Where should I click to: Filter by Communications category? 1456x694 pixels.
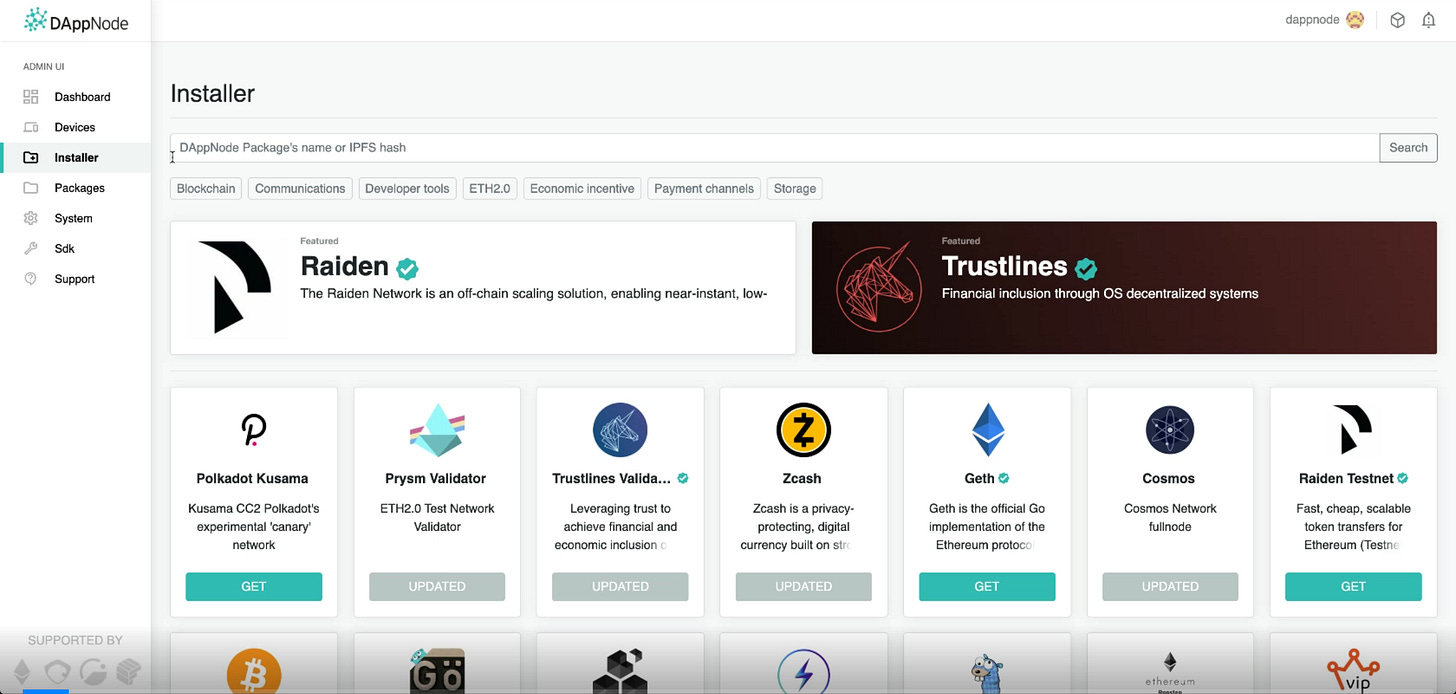click(300, 188)
